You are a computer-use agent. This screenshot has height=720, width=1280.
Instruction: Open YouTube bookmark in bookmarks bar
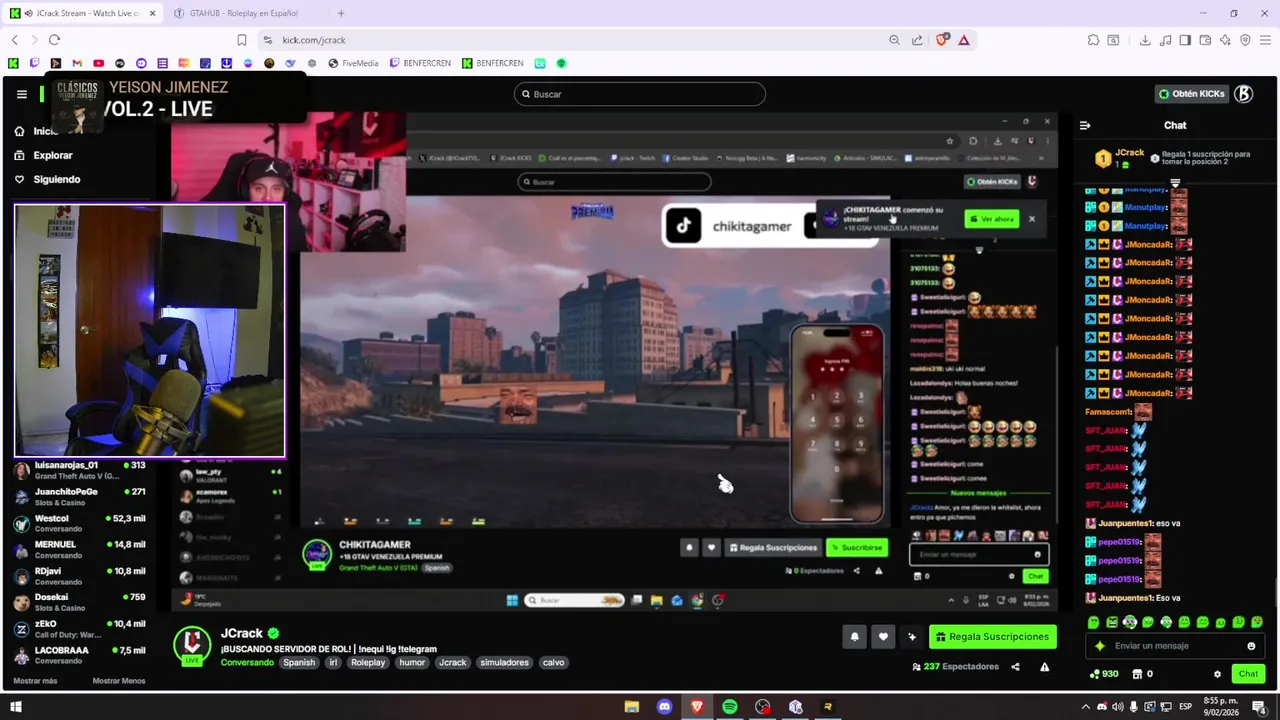point(98,63)
